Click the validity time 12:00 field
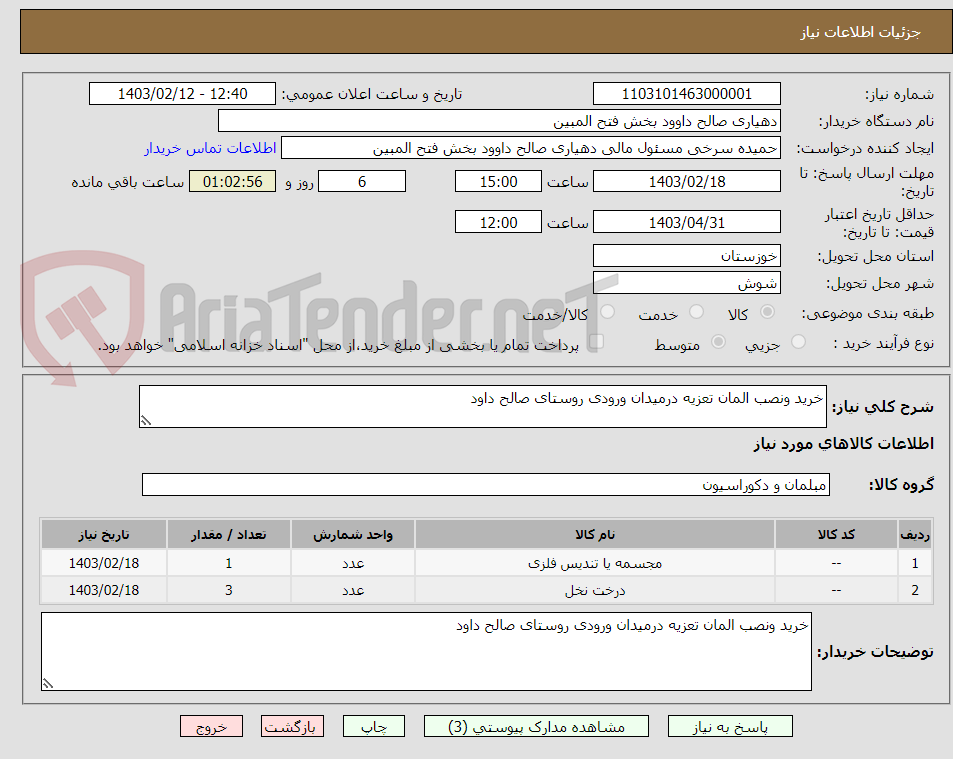 [498, 222]
